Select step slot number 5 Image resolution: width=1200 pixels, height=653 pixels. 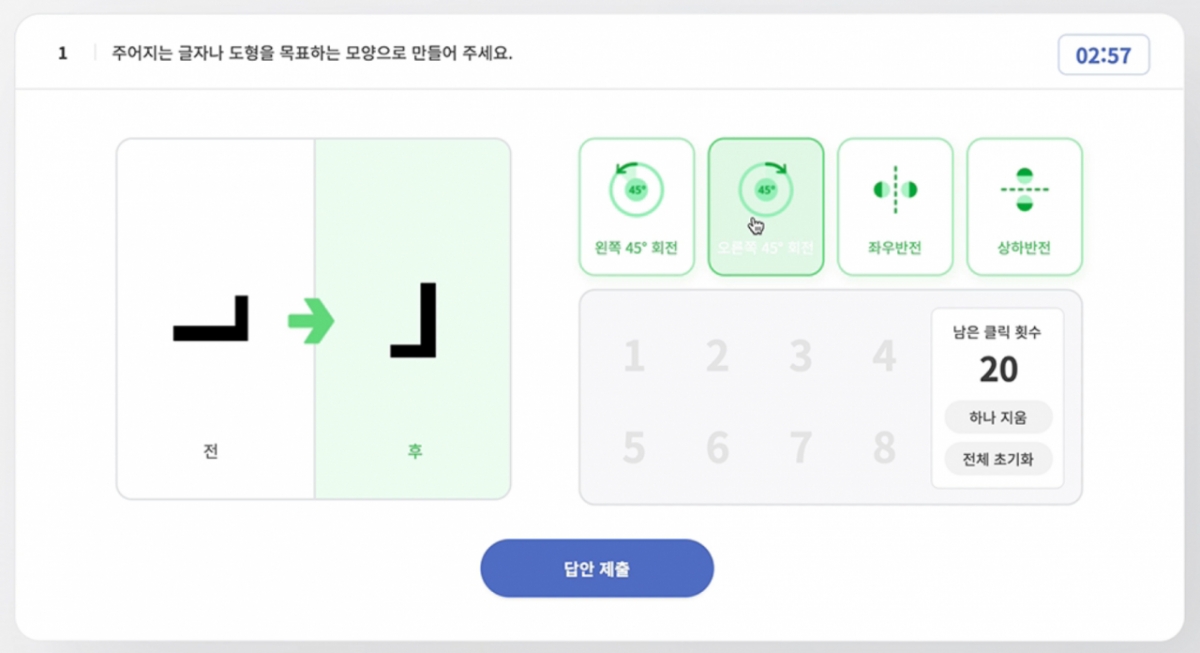coord(633,448)
